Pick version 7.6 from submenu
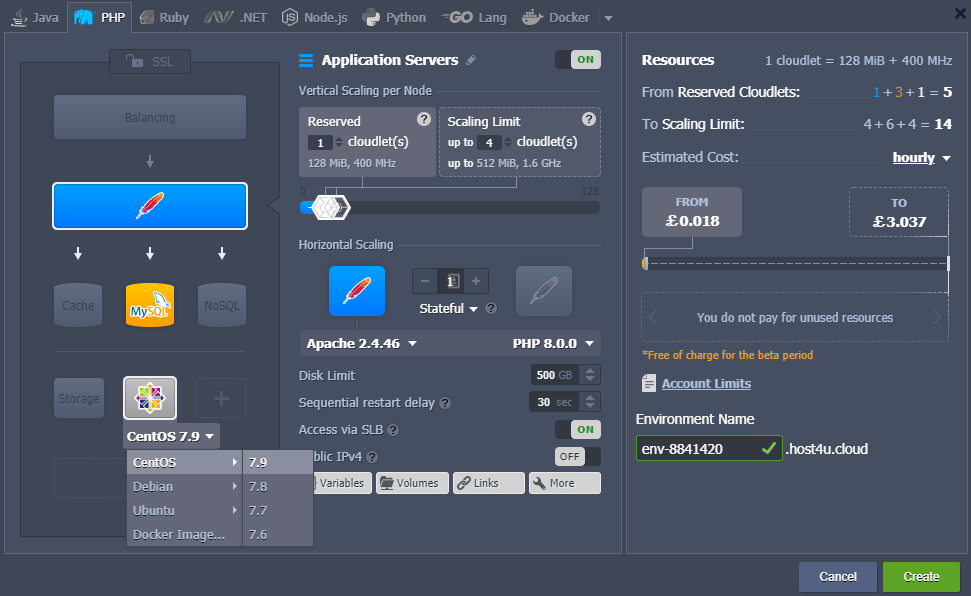Viewport: 971px width, 596px height. (277, 534)
